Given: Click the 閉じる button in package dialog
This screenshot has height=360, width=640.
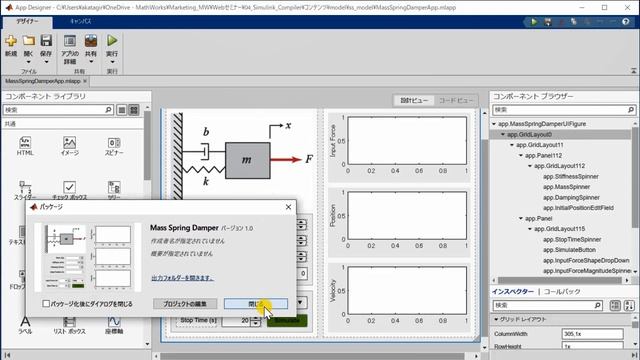Looking at the screenshot, I should [256, 304].
